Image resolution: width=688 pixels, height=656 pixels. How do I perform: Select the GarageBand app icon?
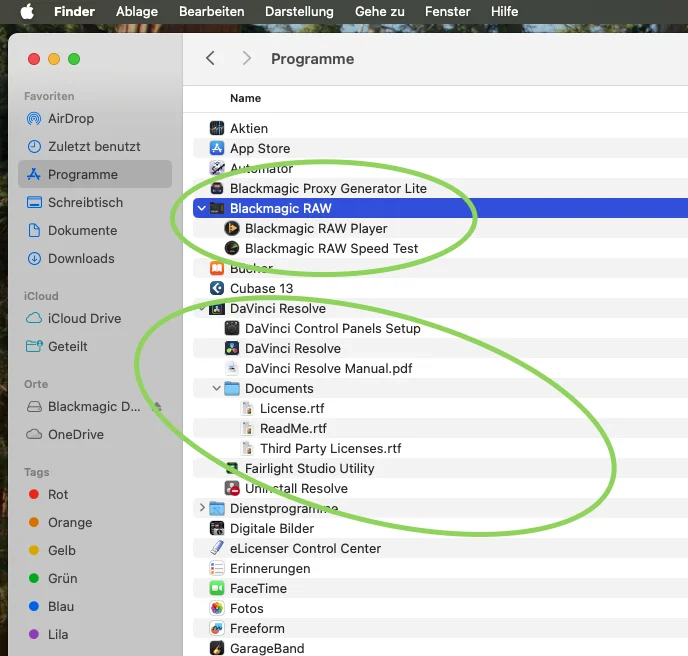pos(217,648)
